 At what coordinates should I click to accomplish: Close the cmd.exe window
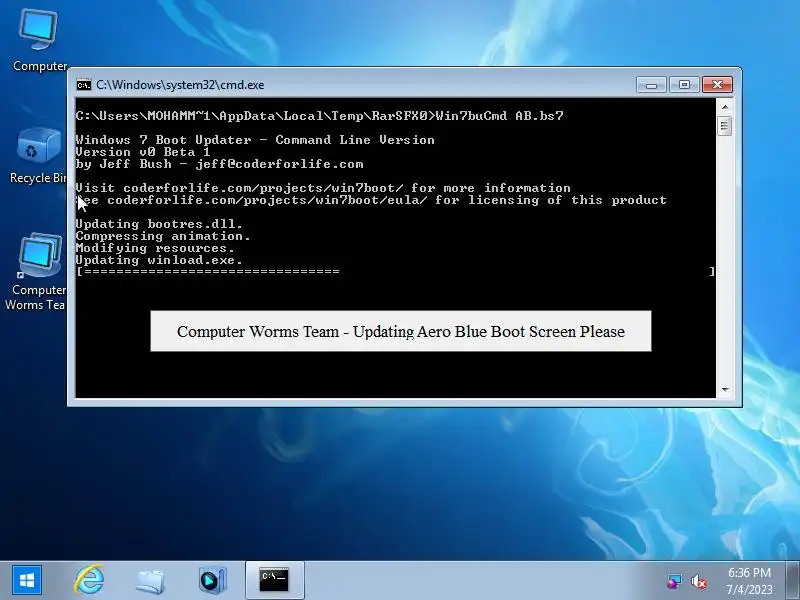(x=717, y=85)
